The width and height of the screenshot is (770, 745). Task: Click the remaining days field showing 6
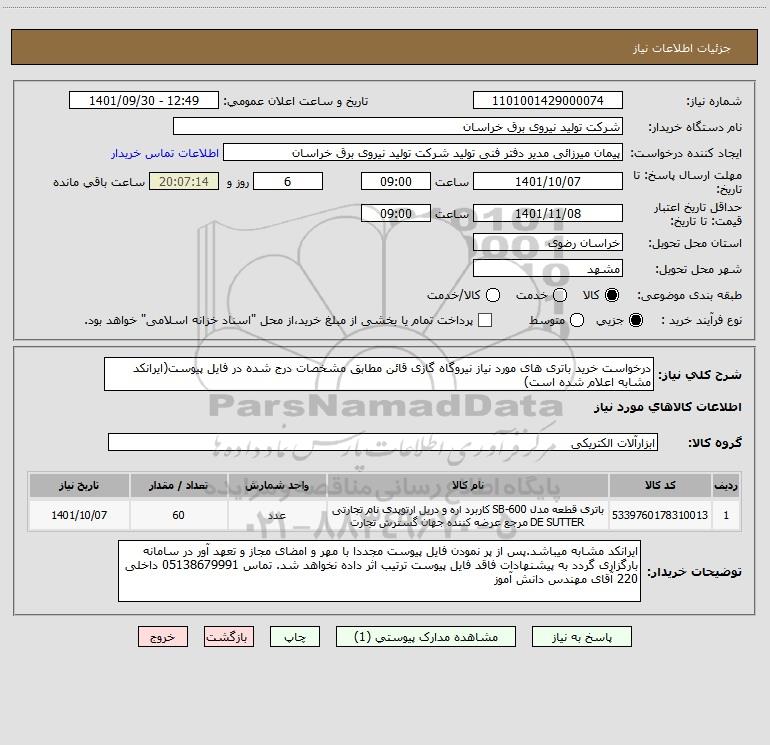tap(288, 181)
